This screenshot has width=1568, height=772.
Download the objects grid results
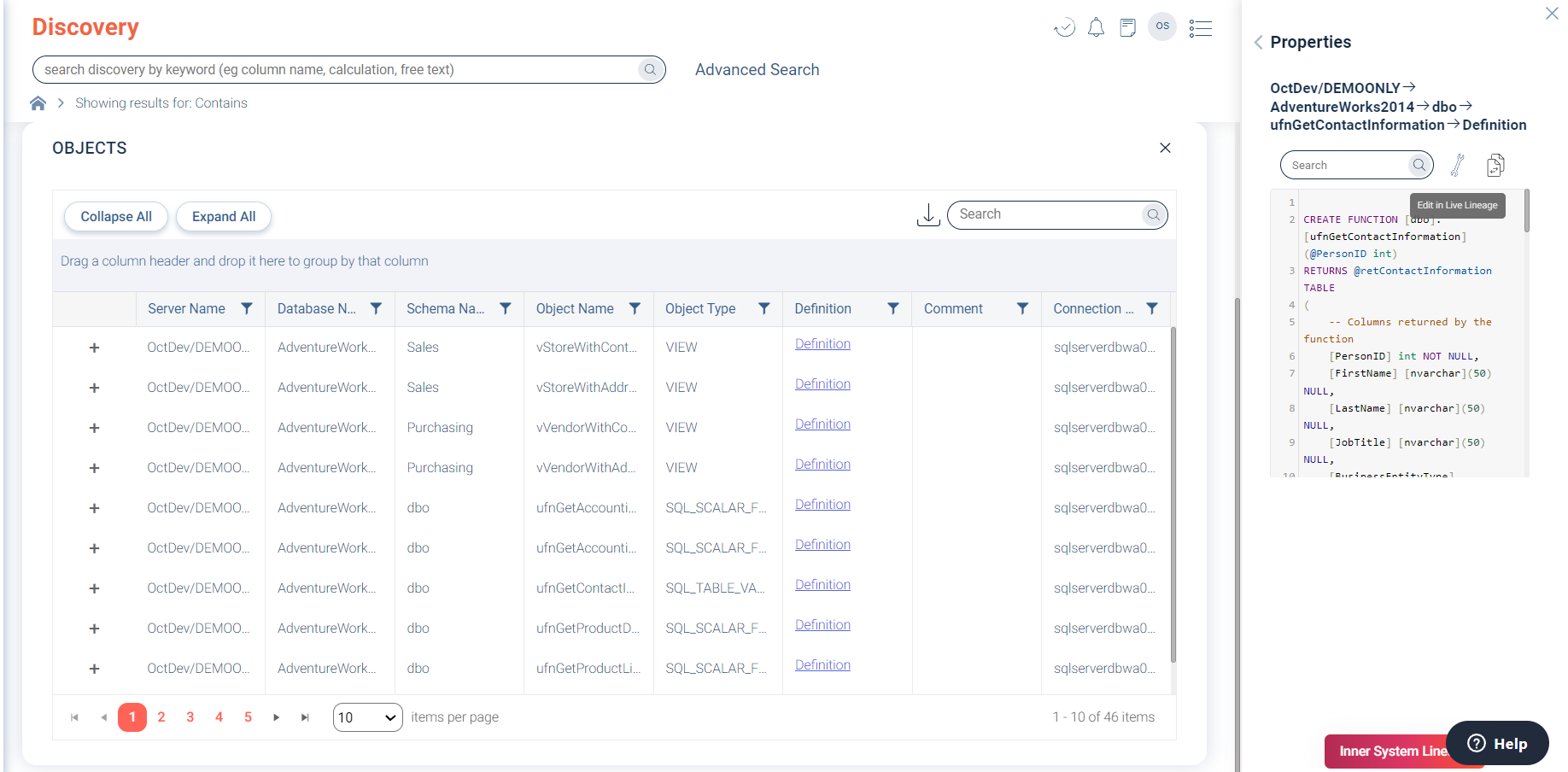click(x=927, y=215)
